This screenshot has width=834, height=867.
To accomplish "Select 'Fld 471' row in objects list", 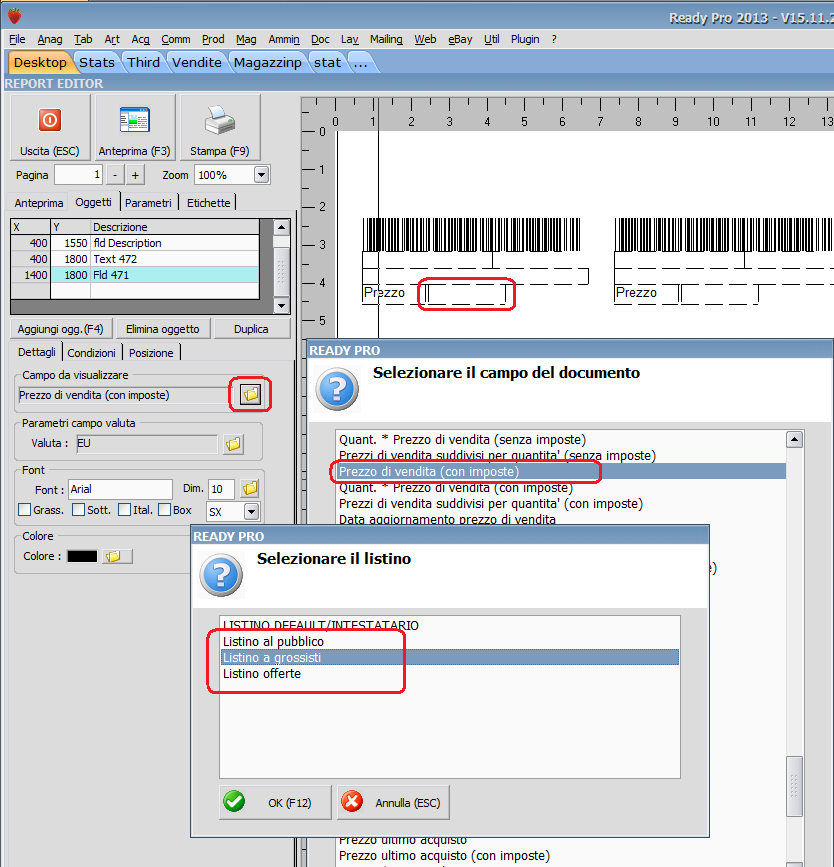I will point(135,275).
